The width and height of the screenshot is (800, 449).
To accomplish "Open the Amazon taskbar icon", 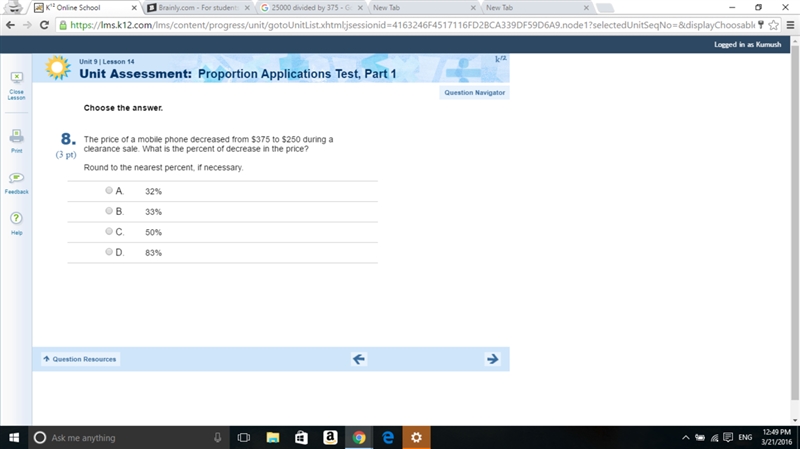I will [x=330, y=438].
